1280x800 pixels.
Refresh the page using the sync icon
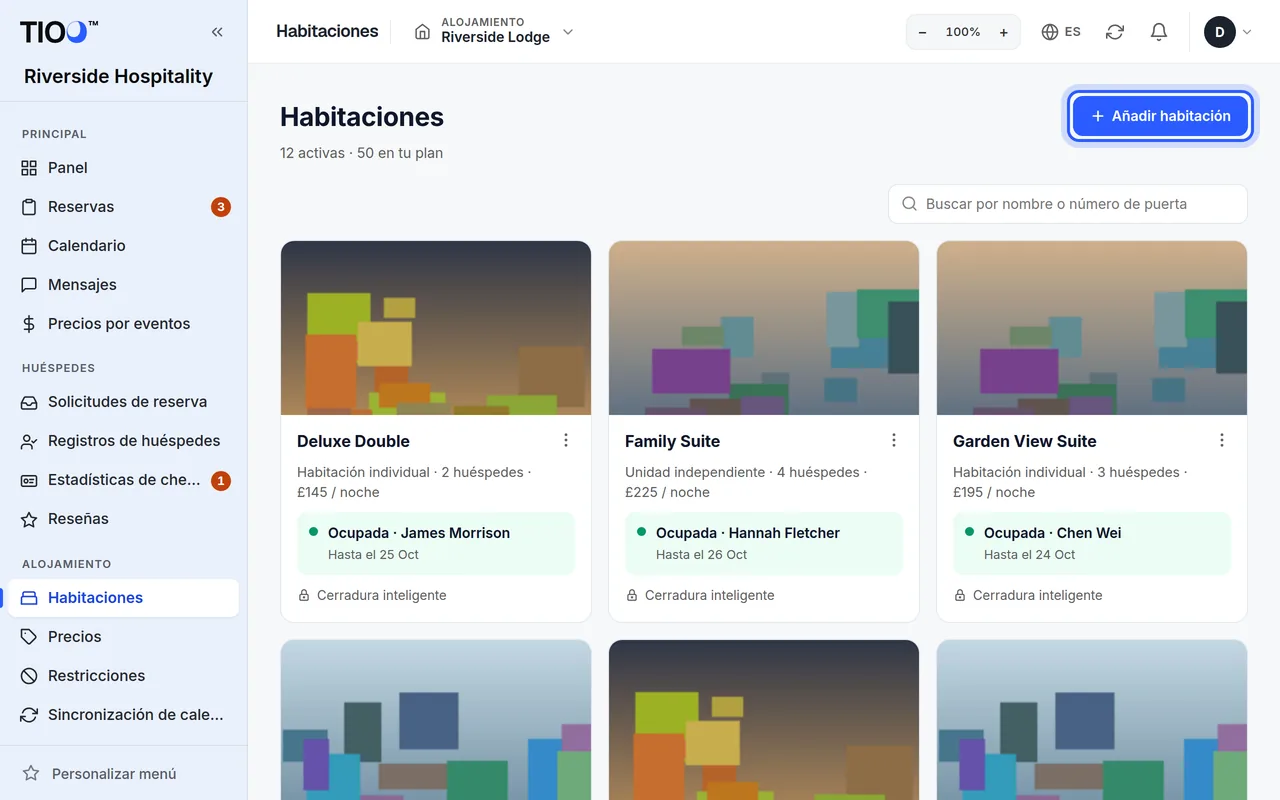pyautogui.click(x=1115, y=32)
